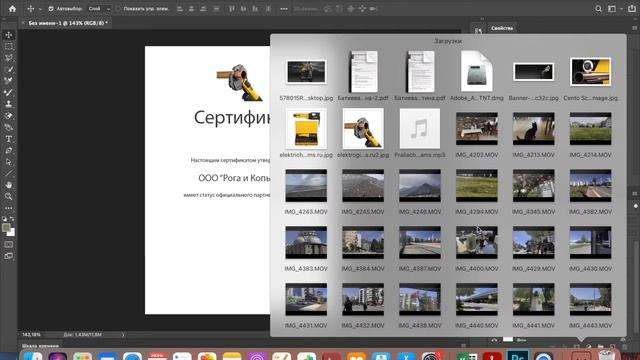This screenshot has width=640, height=360.
Task: Expand the status bar info arrow
Action: pos(123,335)
